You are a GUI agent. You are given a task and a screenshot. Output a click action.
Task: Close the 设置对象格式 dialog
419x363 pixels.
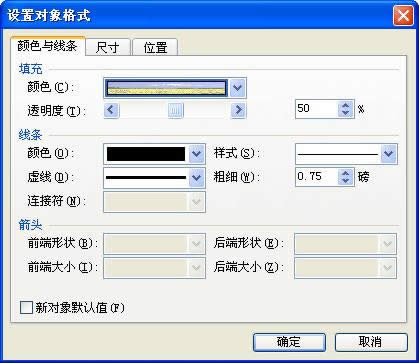coord(402,15)
